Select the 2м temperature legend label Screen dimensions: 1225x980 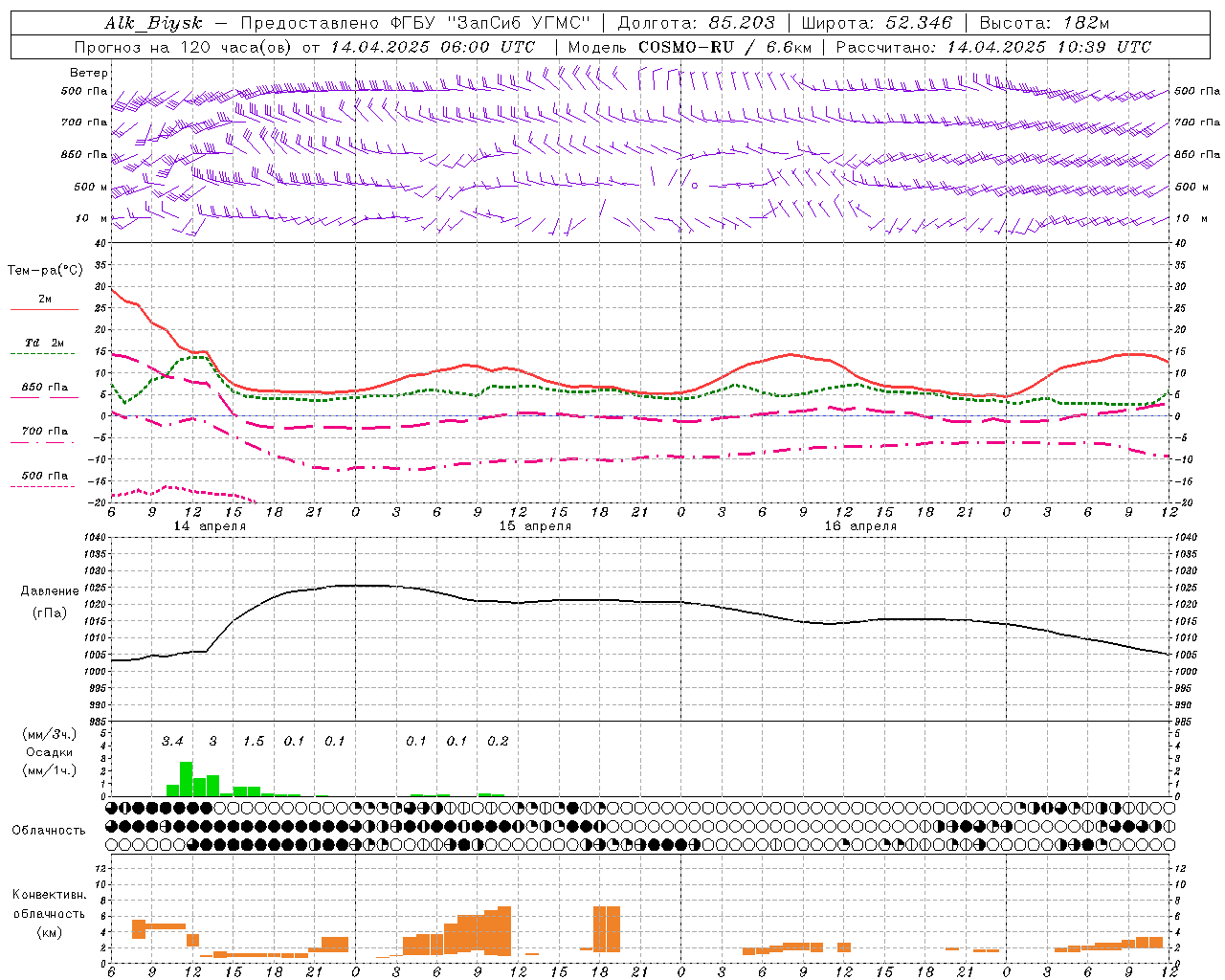pos(45,299)
